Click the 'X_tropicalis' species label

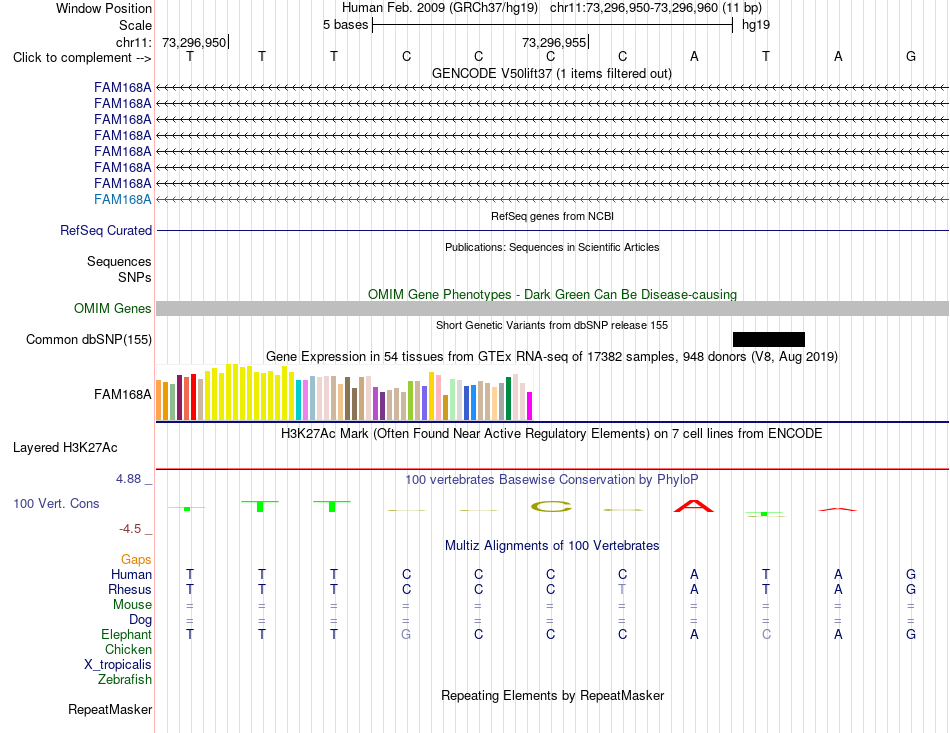[118, 665]
